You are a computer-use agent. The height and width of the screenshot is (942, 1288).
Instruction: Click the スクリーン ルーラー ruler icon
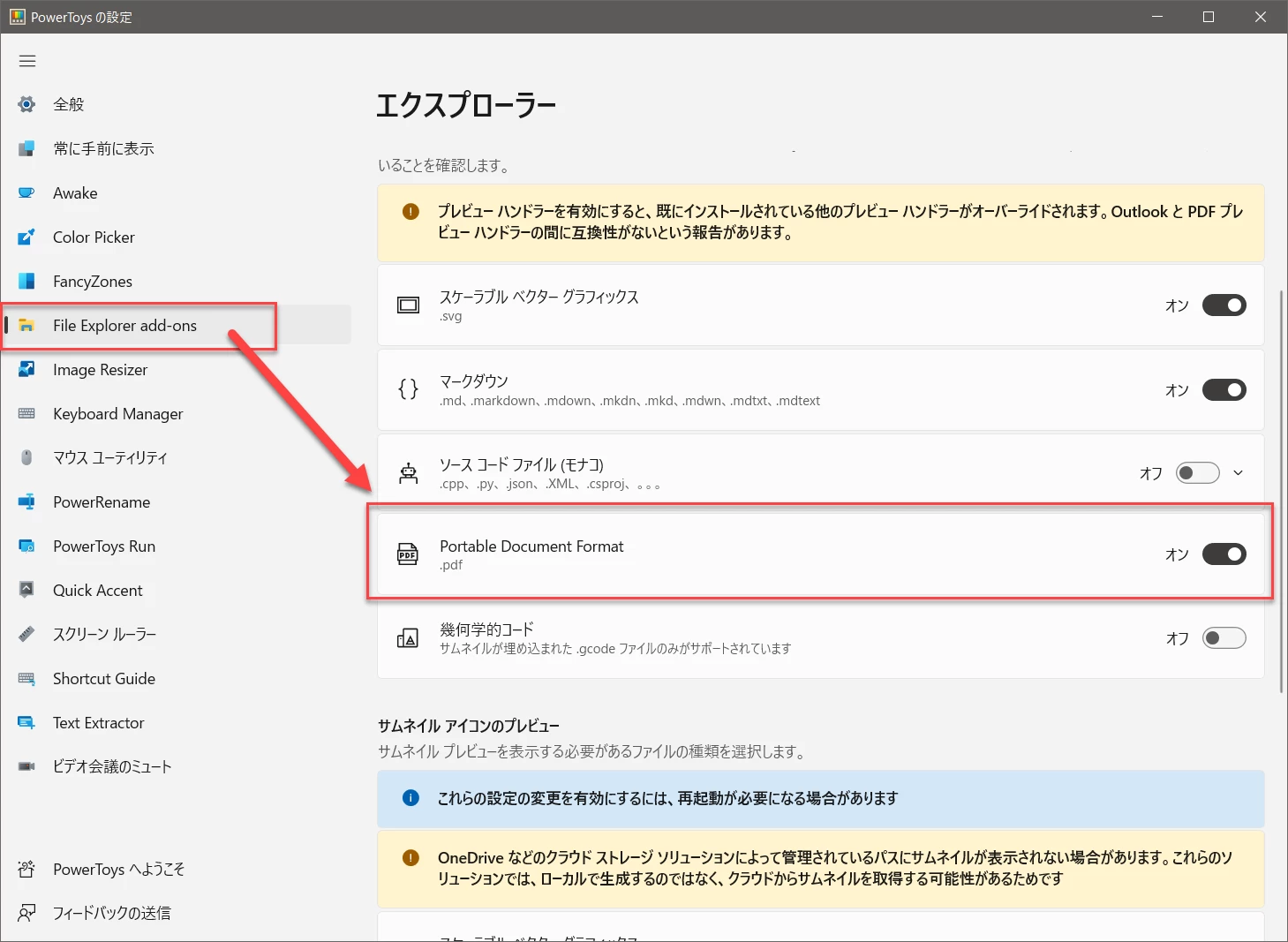pyautogui.click(x=26, y=634)
